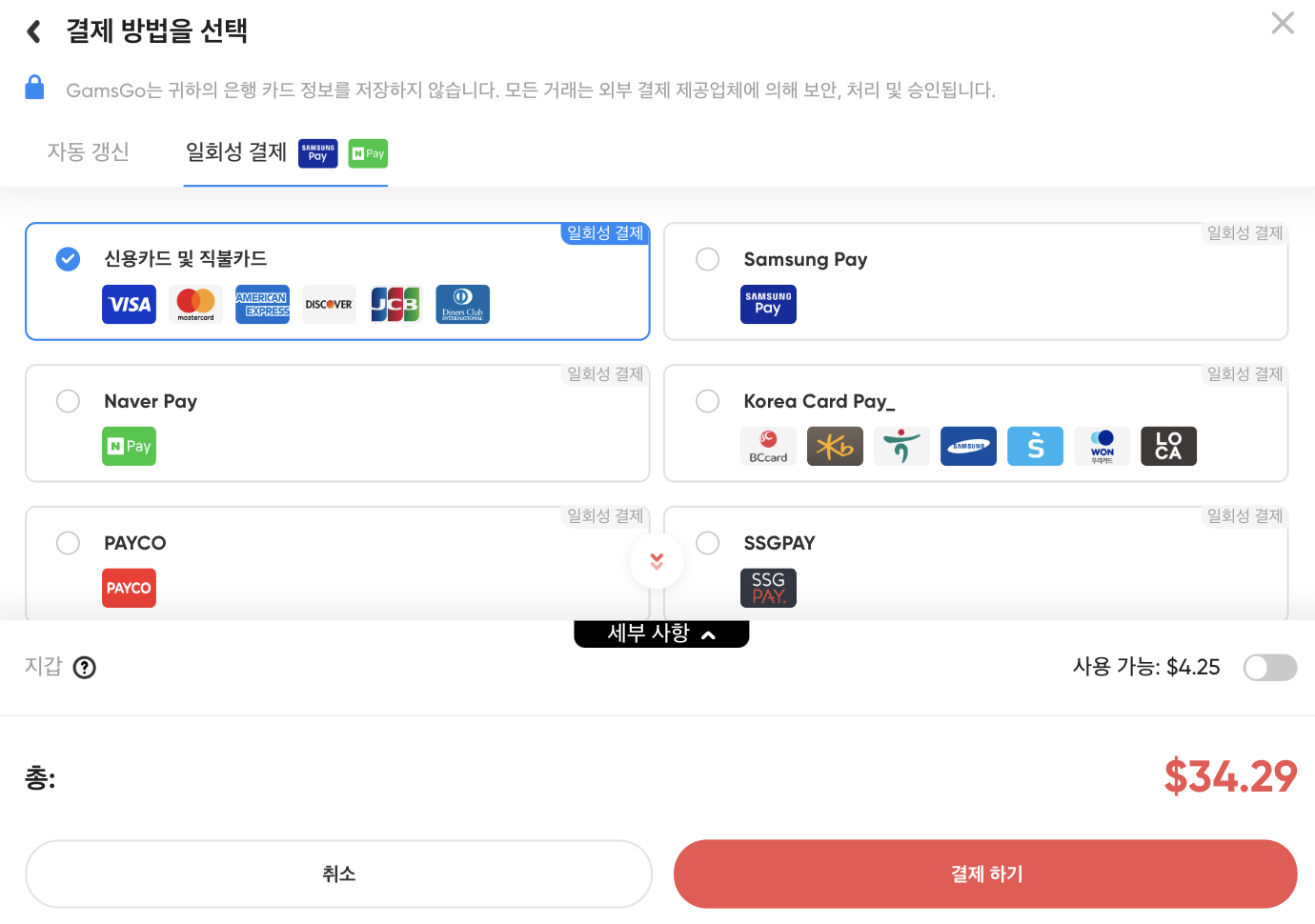Click the American Express logo
This screenshot has height=924, width=1315.
click(263, 304)
